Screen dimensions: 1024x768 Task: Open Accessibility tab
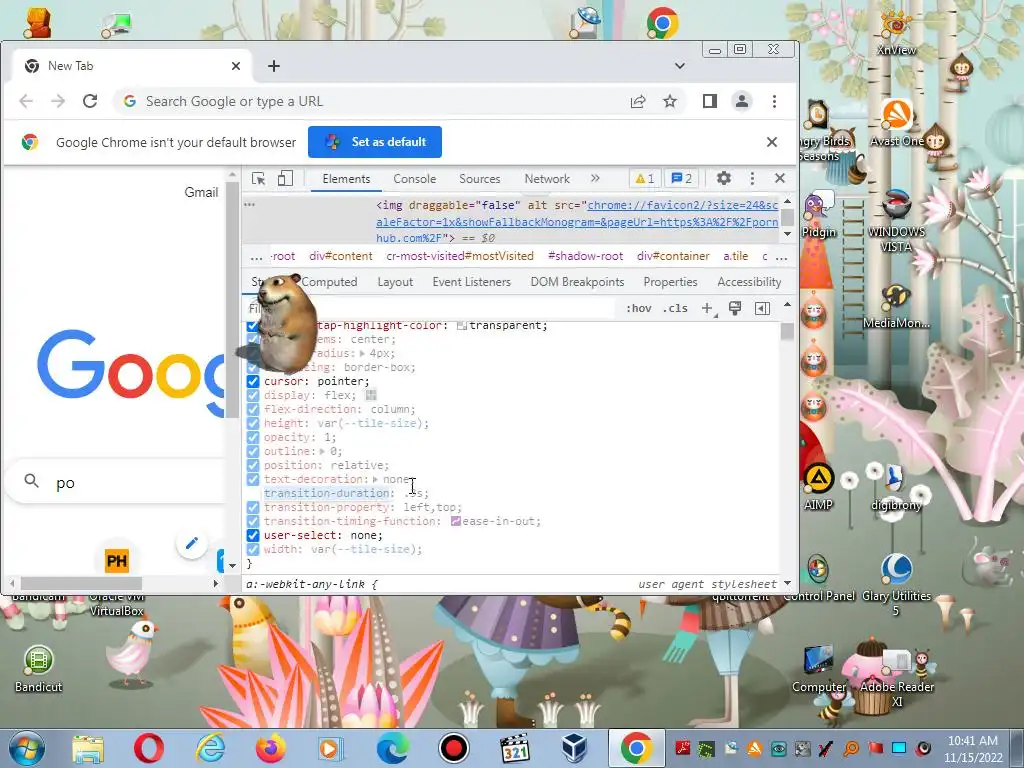749,282
